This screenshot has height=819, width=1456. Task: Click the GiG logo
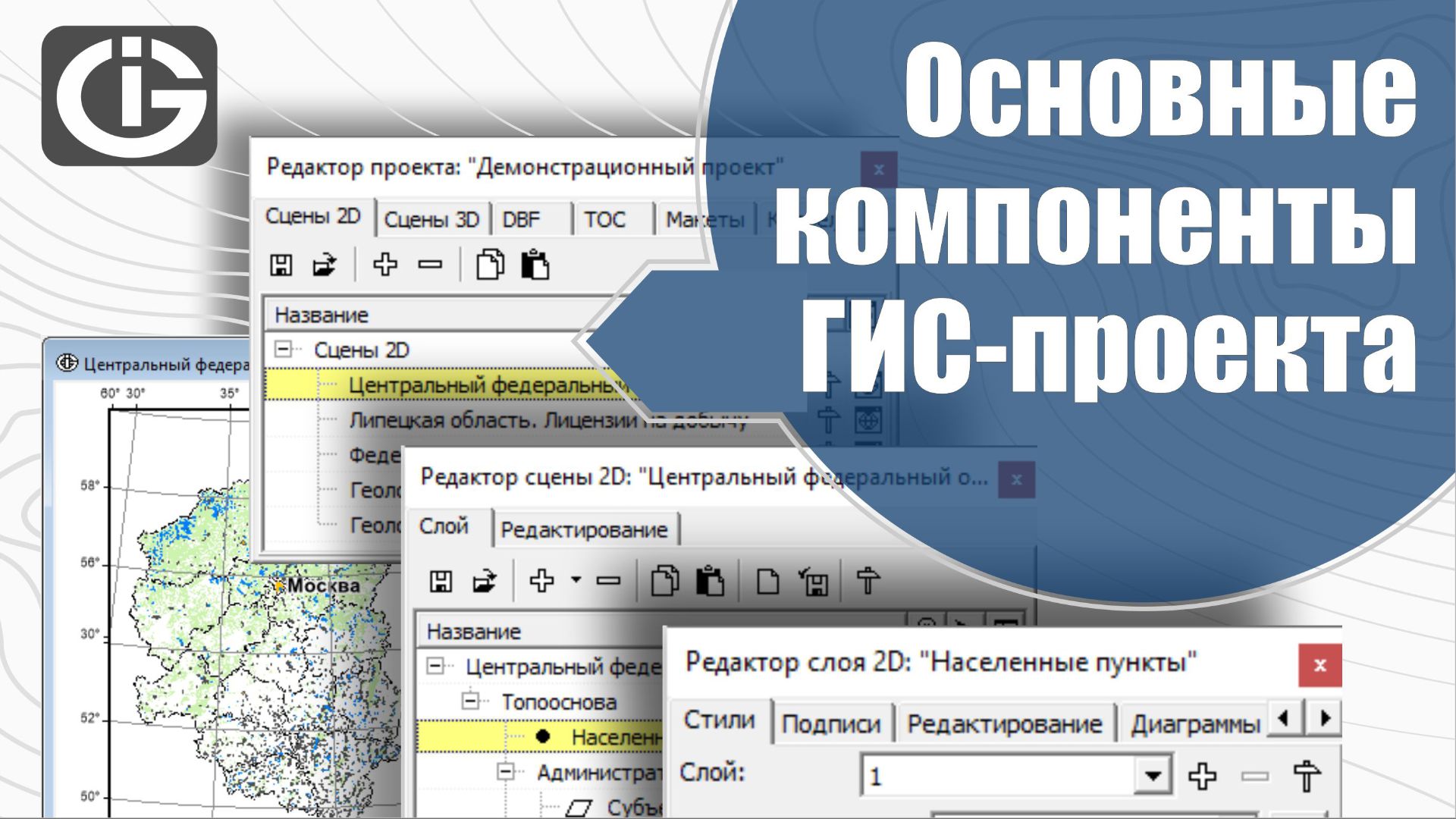[130, 96]
